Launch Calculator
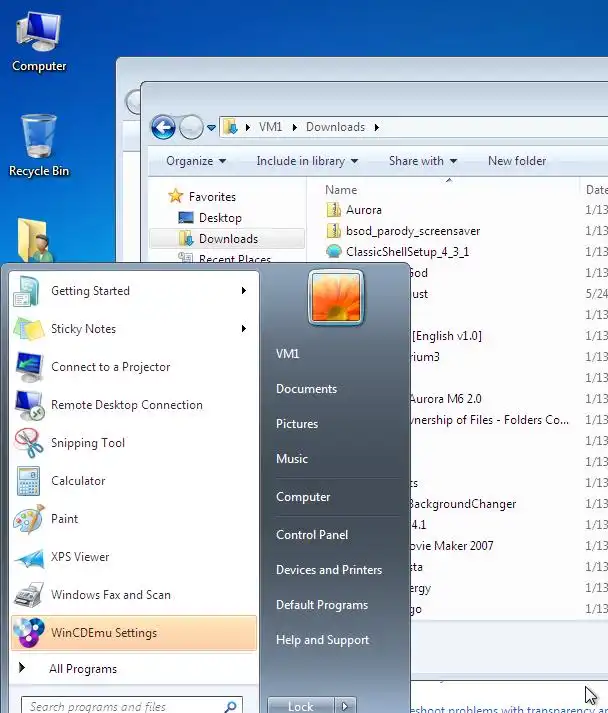The width and height of the screenshot is (608, 713). click(134, 481)
